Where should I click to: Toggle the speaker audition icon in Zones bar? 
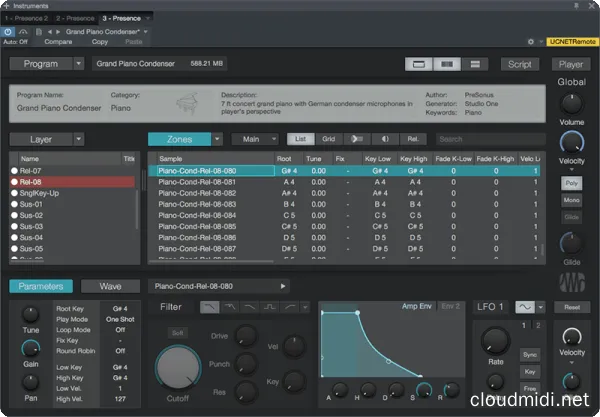(357, 139)
